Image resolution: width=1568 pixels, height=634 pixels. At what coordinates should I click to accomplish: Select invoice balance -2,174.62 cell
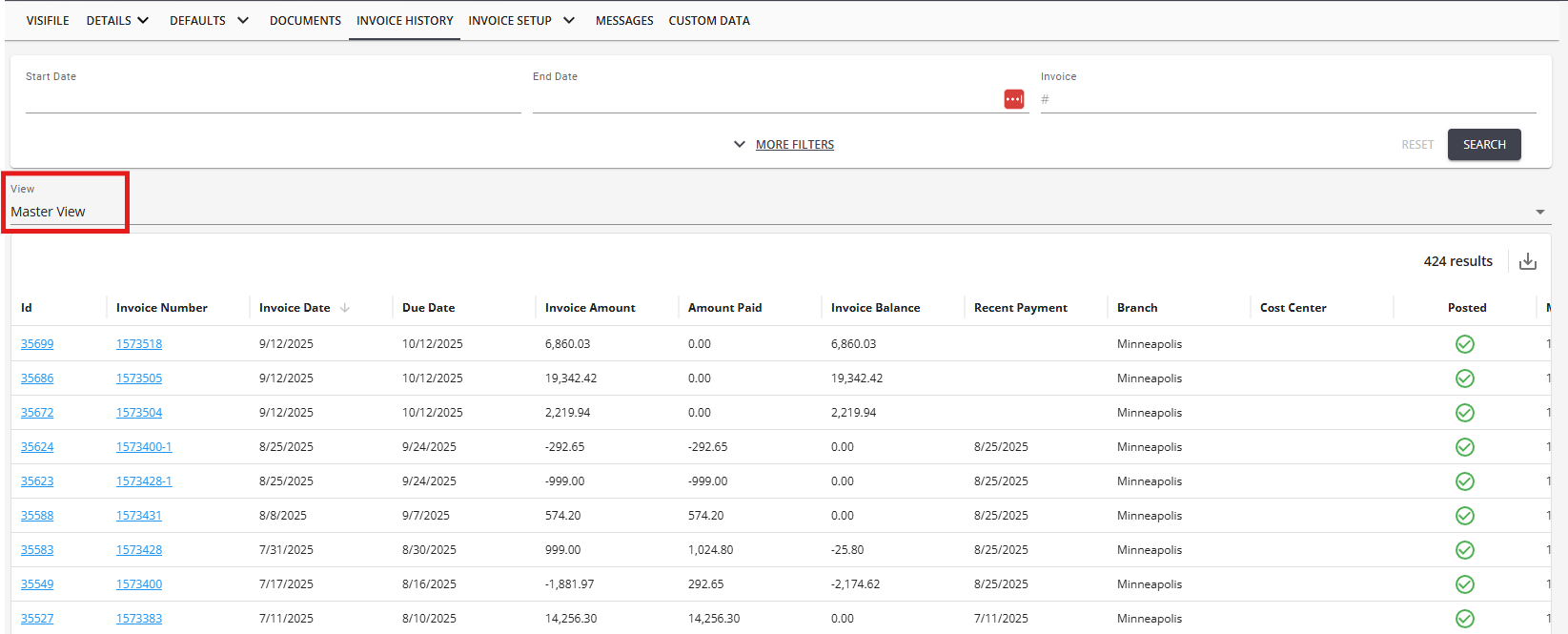click(856, 584)
